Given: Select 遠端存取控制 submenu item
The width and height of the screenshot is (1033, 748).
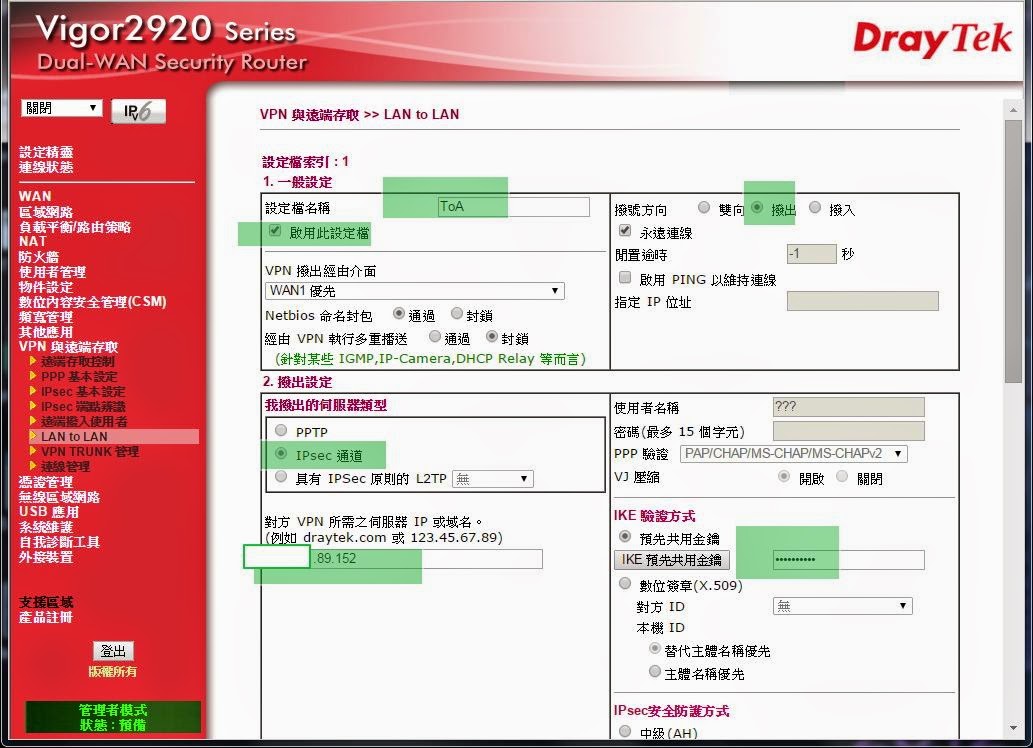Looking at the screenshot, I should tap(78, 361).
